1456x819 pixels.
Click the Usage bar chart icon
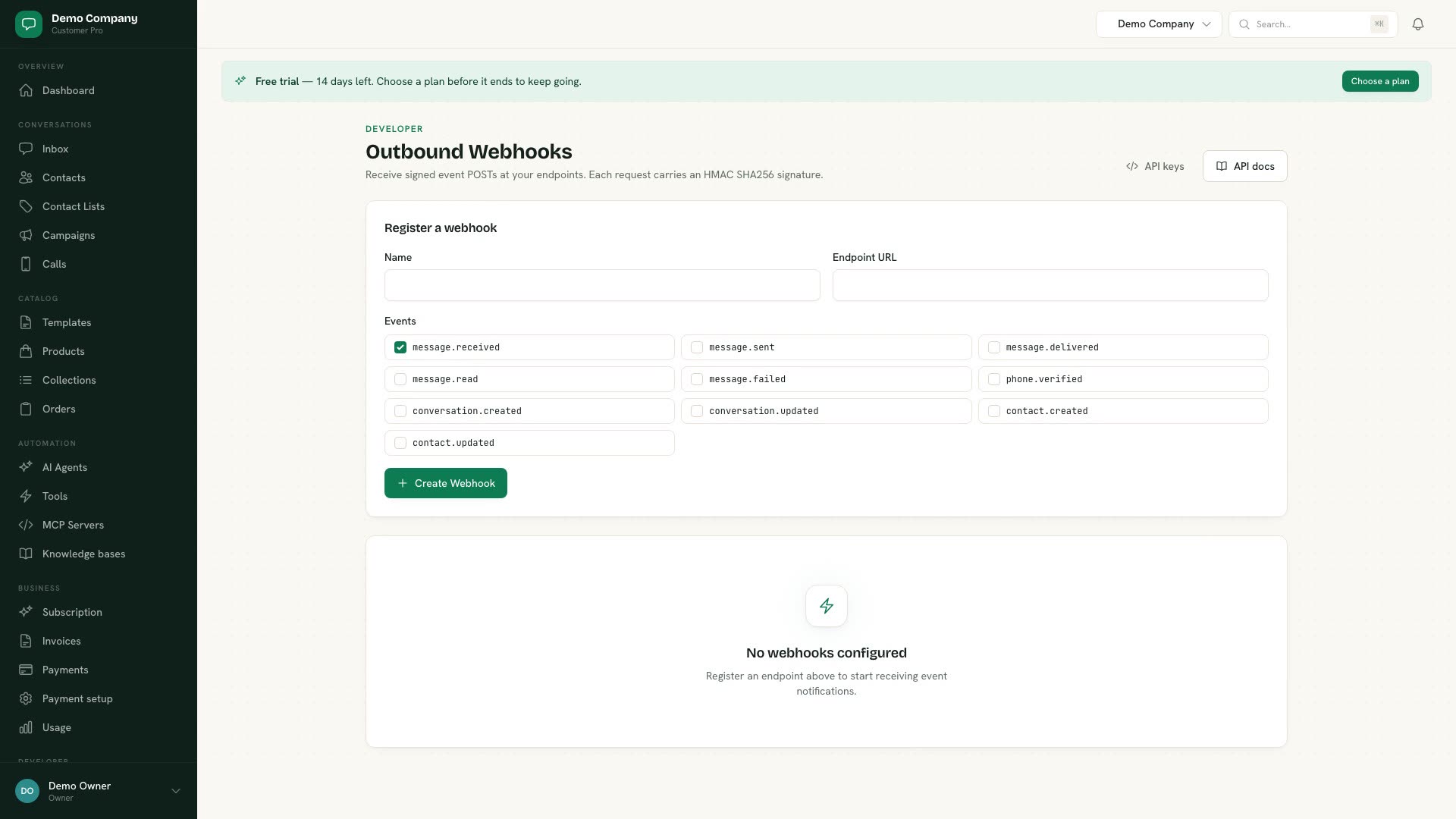coord(26,727)
